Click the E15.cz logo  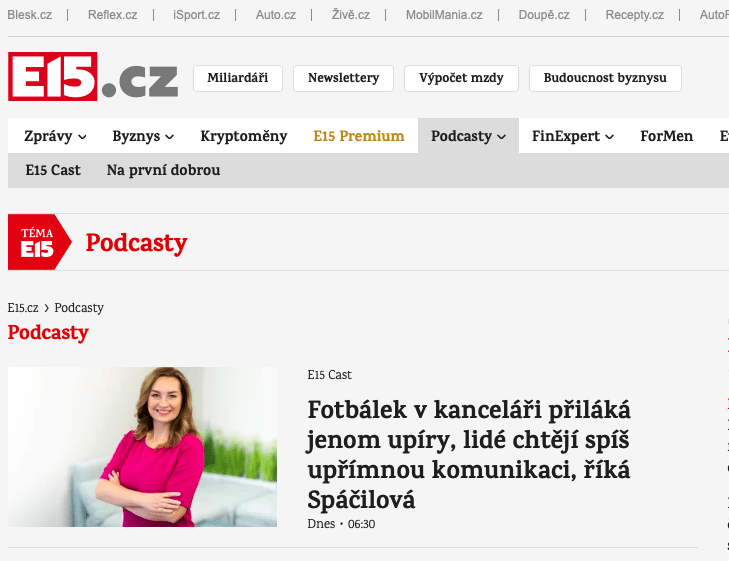(x=93, y=76)
